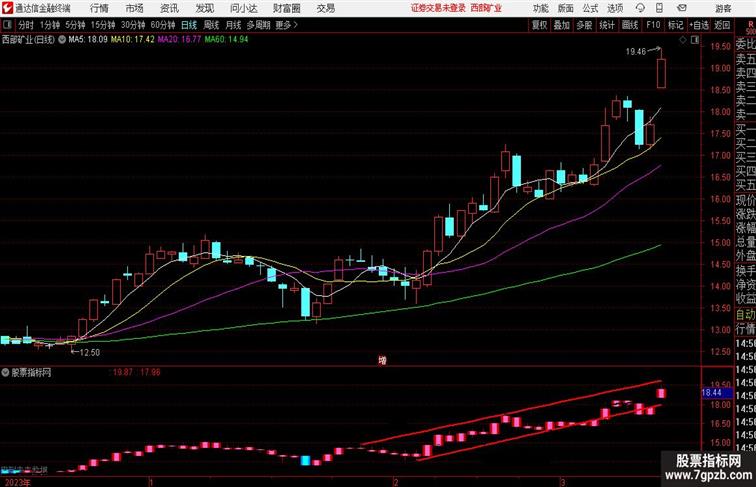Image resolution: width=756 pixels, height=487 pixels.
Task: Open the 问小达 menu
Action: (x=243, y=8)
